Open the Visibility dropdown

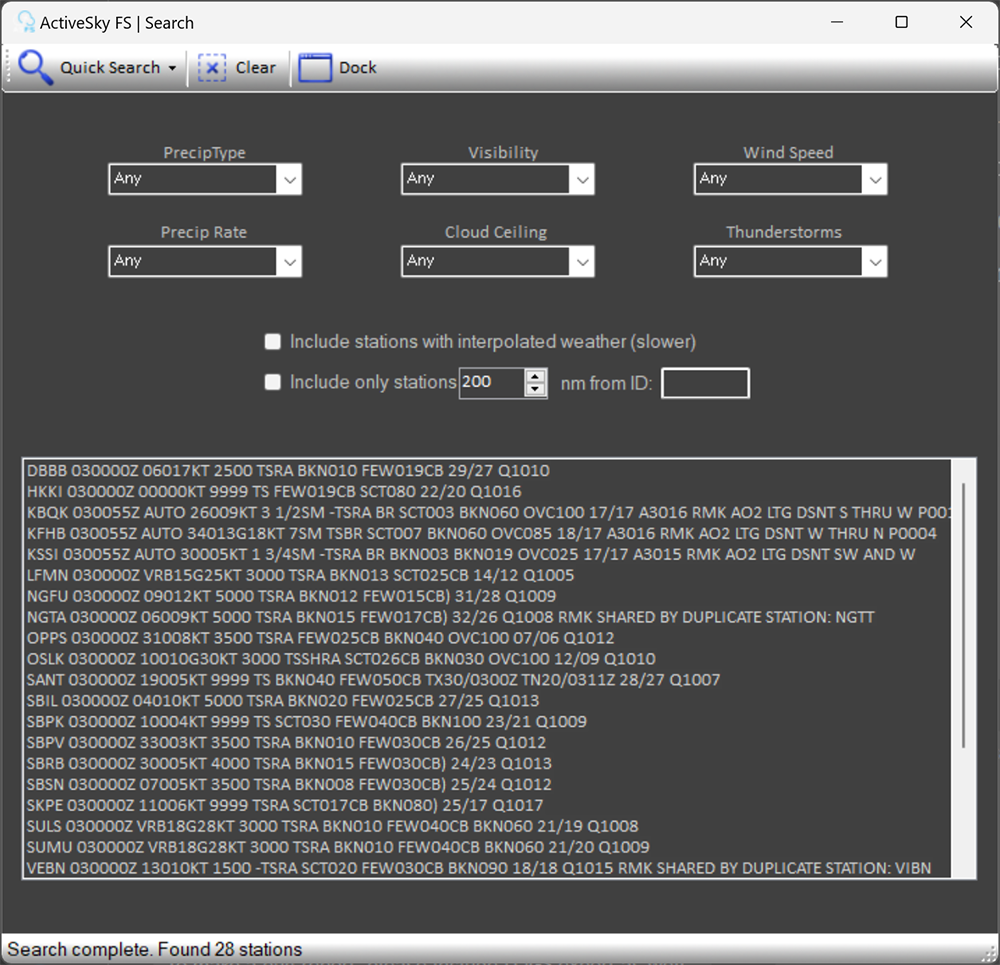coord(582,180)
